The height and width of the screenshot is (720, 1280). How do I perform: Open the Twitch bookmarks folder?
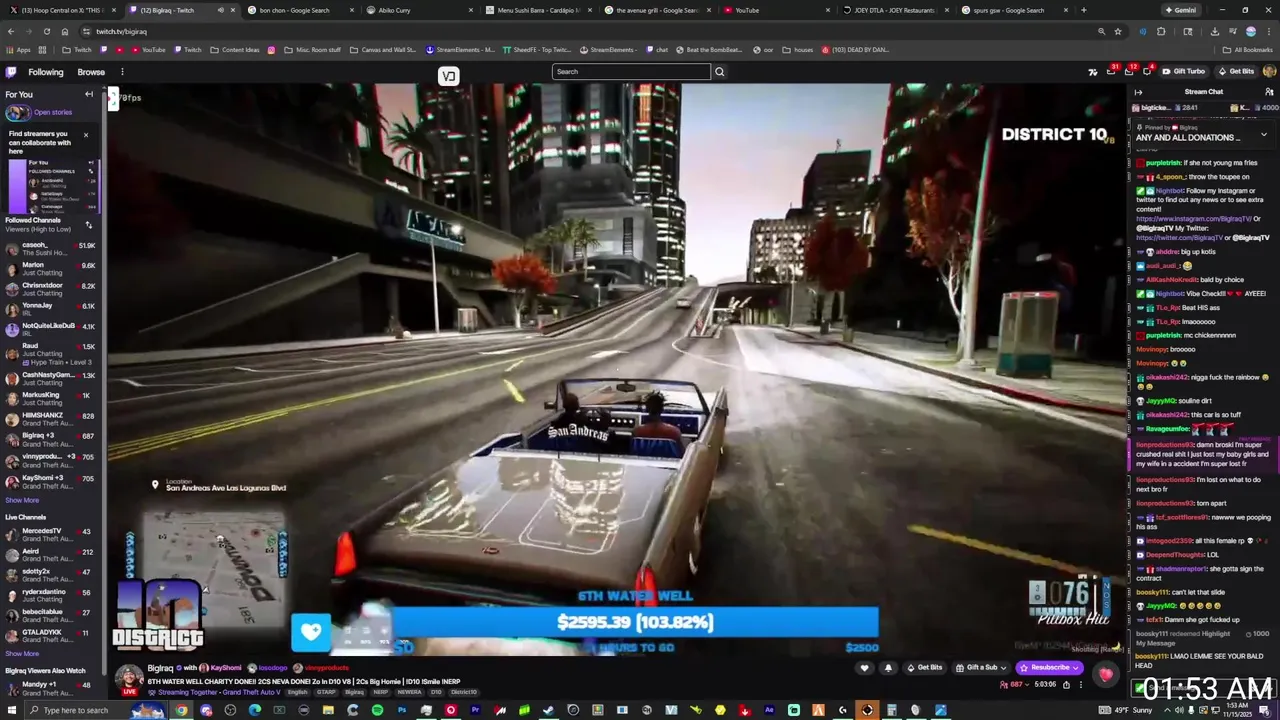tap(77, 50)
